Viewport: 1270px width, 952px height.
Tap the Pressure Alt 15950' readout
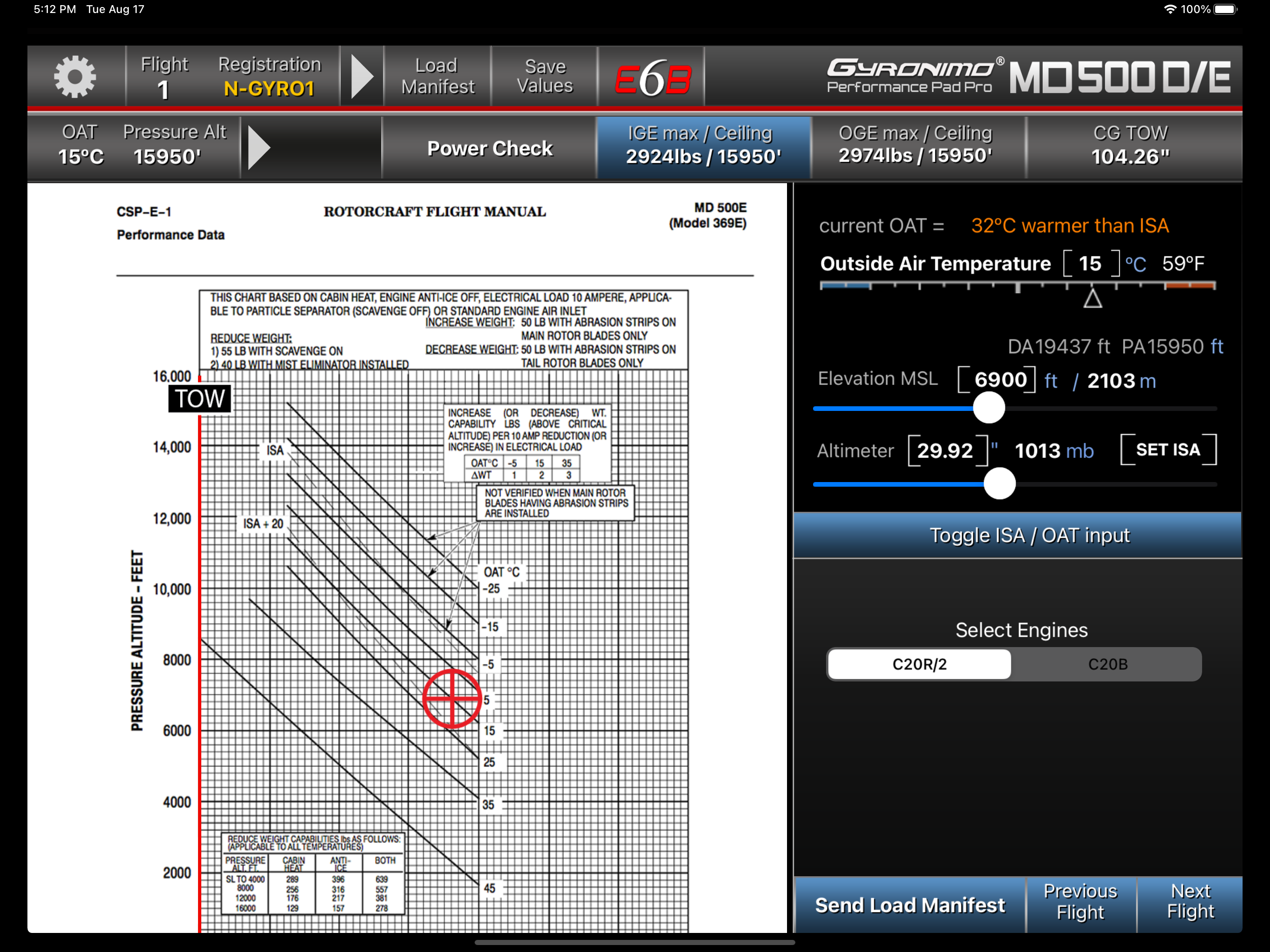pos(174,145)
